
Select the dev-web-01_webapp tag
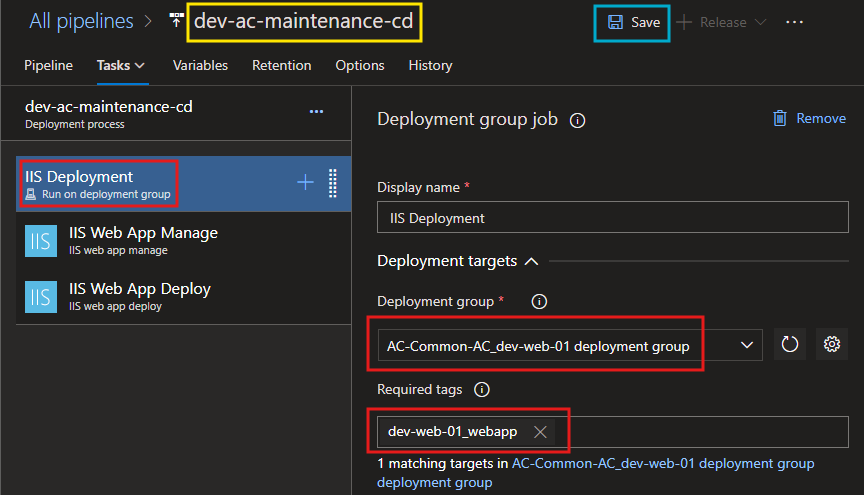(x=452, y=432)
